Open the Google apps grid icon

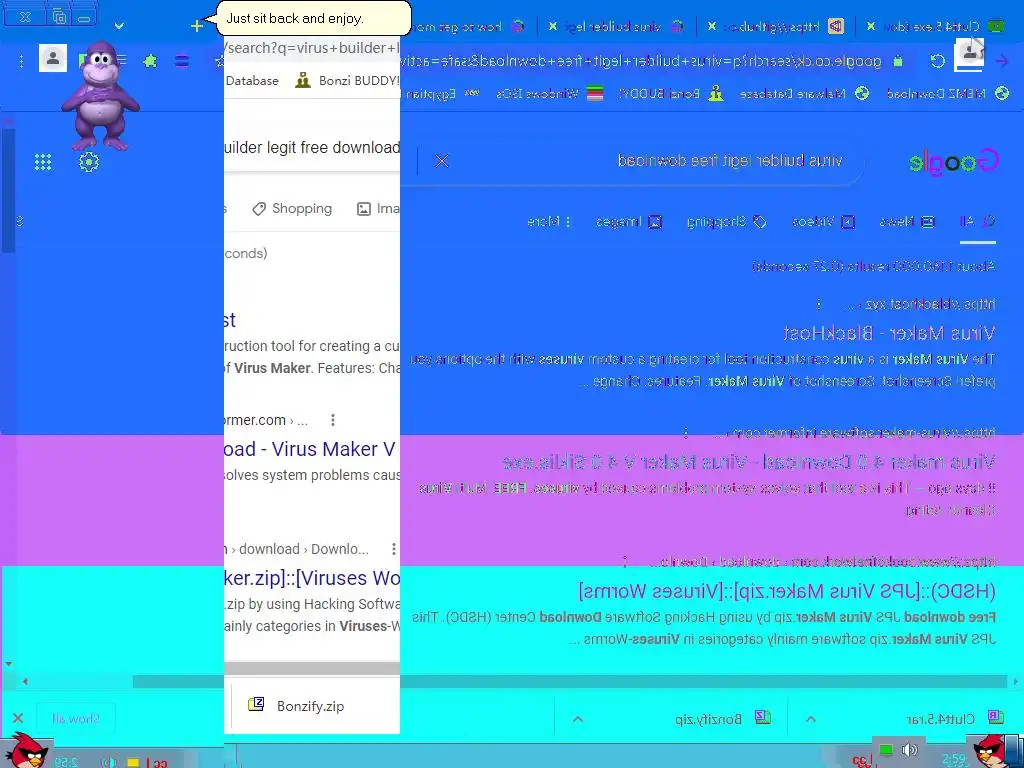(43, 162)
